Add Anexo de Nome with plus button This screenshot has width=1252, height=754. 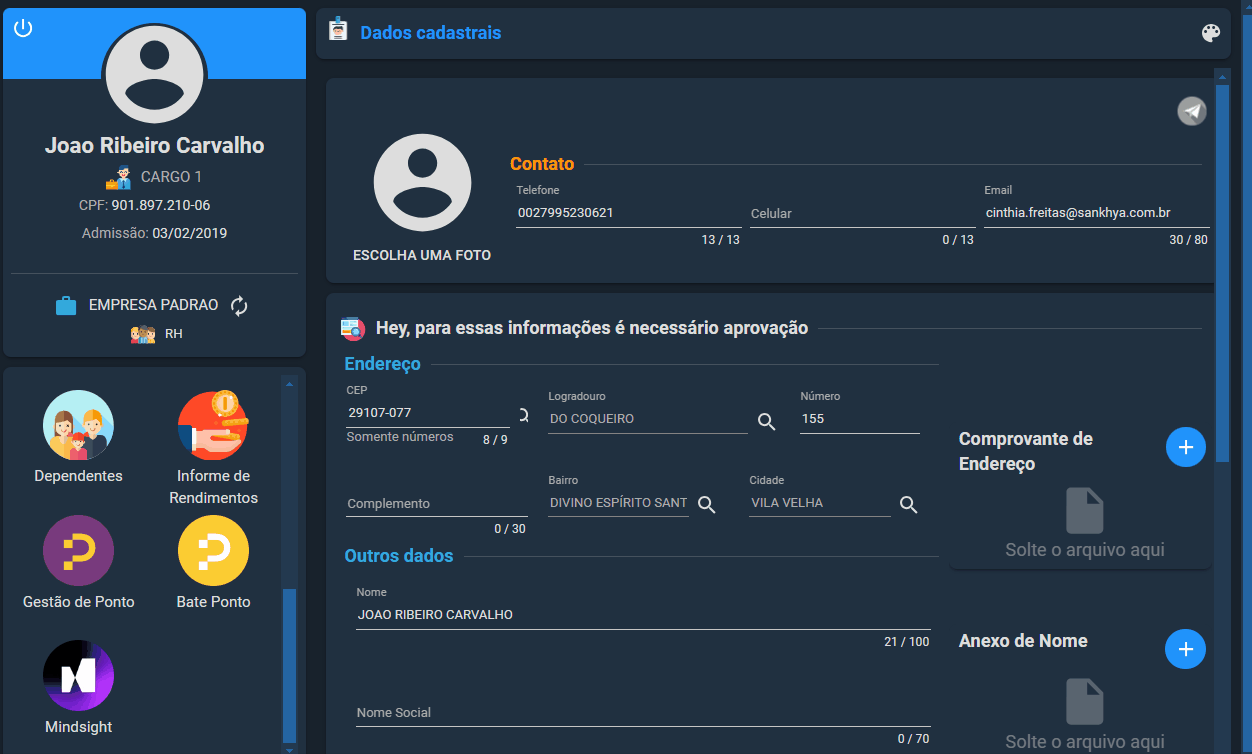[1186, 649]
